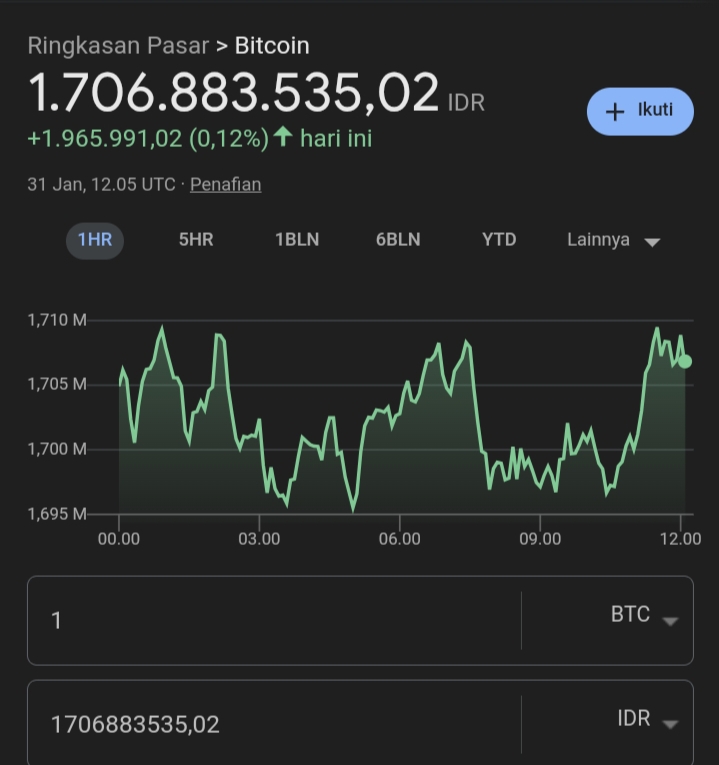This screenshot has width=719, height=765.
Task: Select the 6BLN chart range
Action: (x=398, y=240)
